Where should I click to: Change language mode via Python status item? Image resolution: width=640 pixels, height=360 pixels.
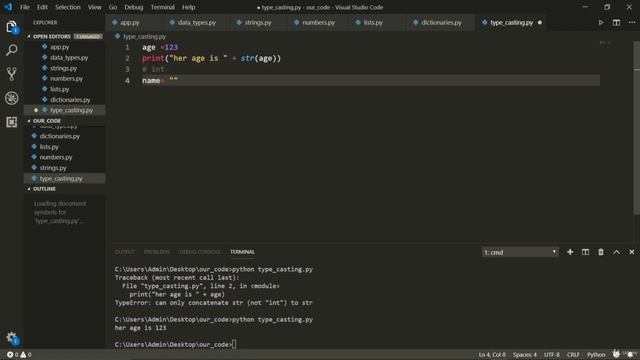[596, 354]
